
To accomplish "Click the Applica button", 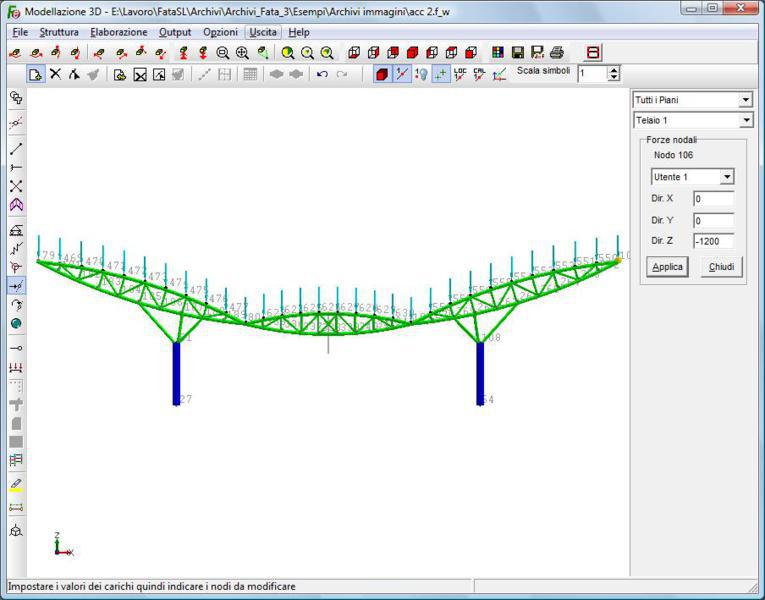I will 667,267.
